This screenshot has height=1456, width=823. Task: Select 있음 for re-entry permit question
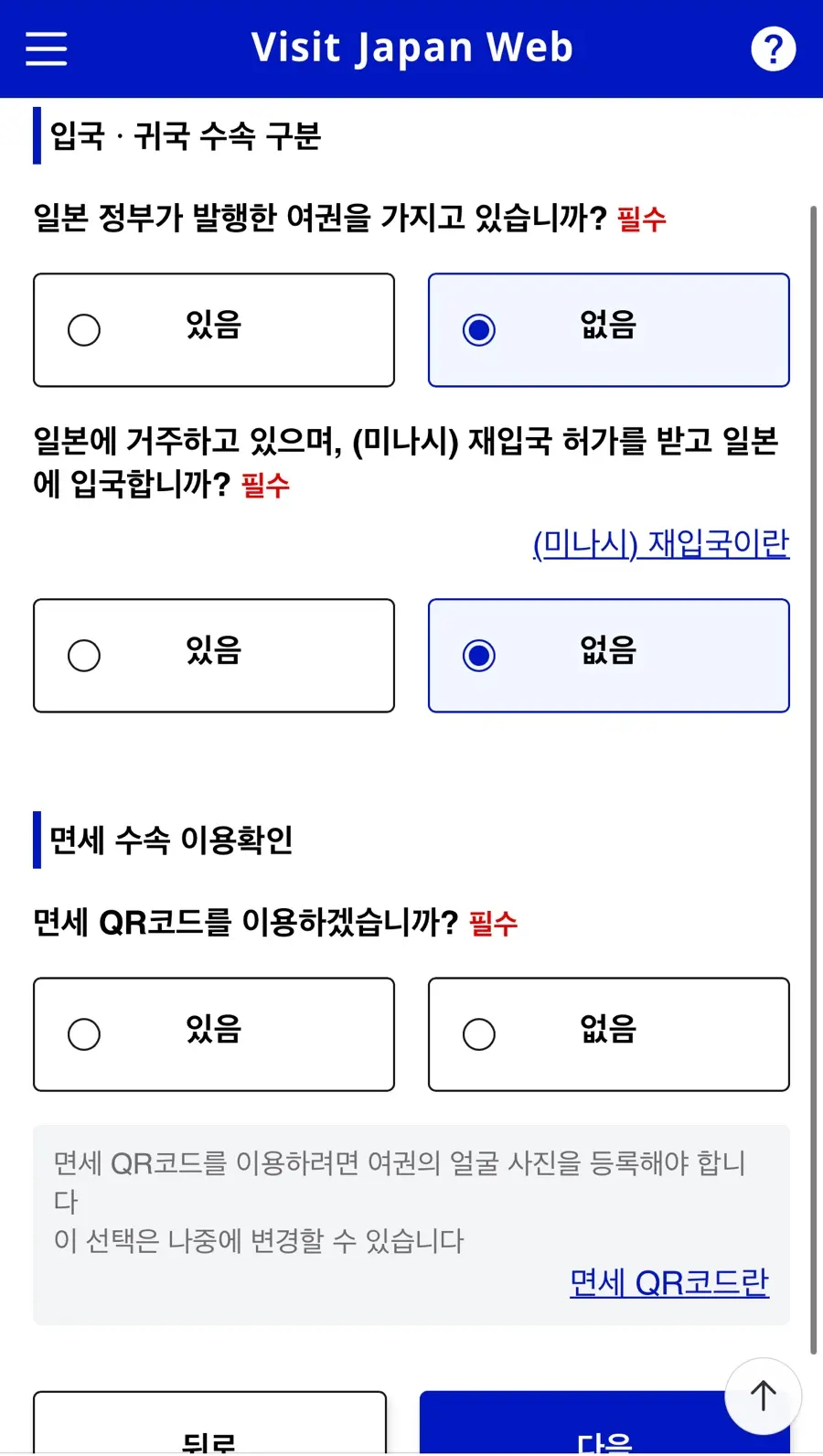point(214,656)
